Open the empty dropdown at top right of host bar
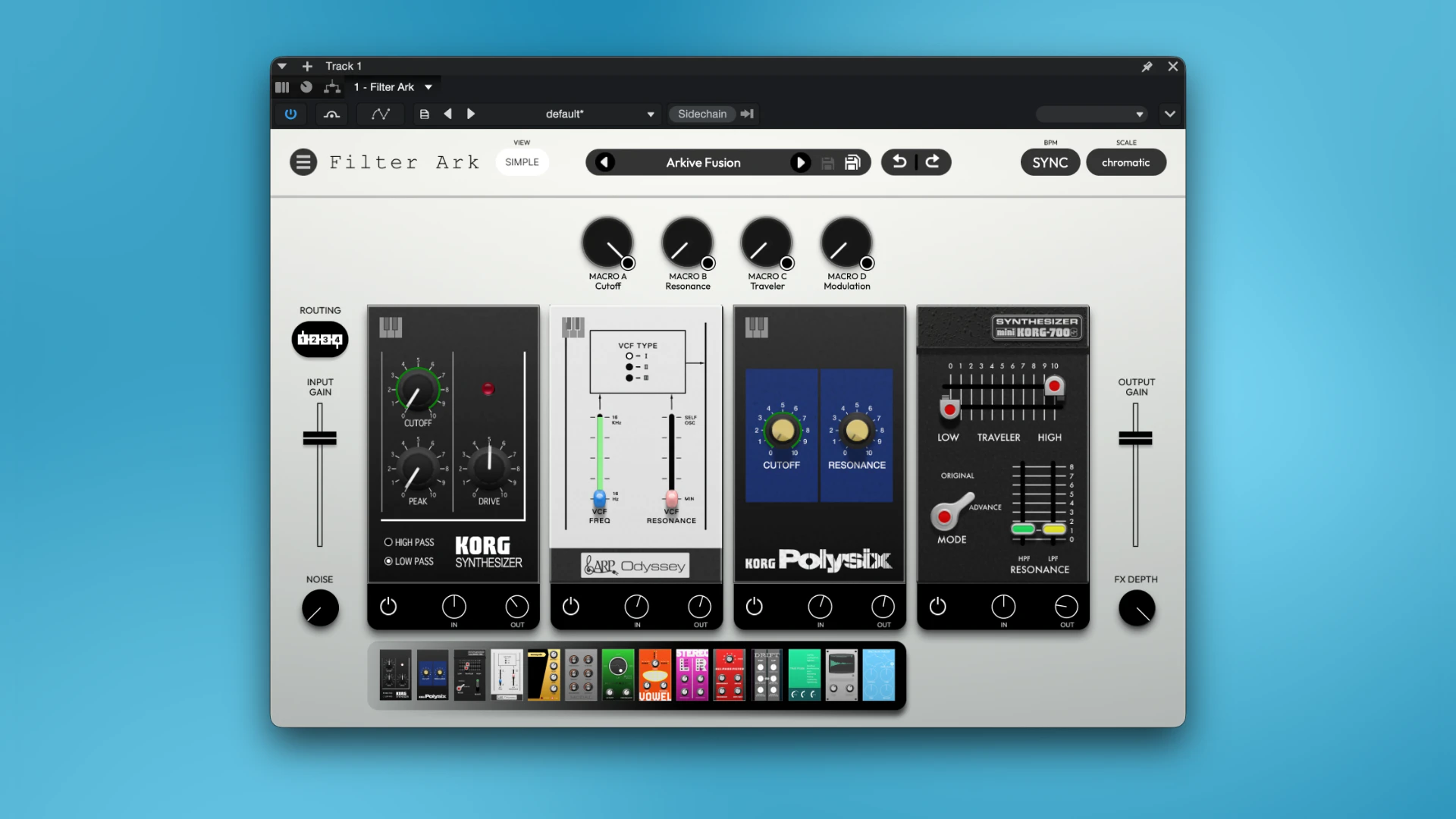 (1091, 114)
